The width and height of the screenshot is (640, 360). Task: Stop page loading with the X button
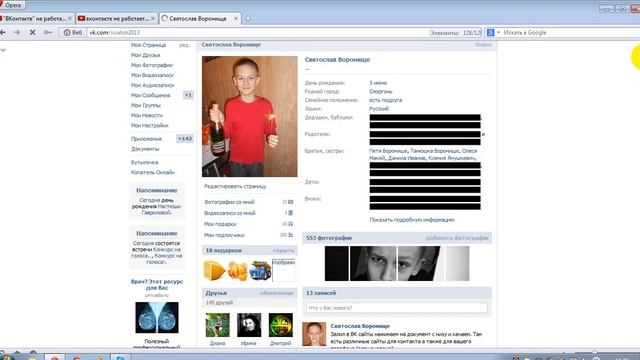click(33, 32)
